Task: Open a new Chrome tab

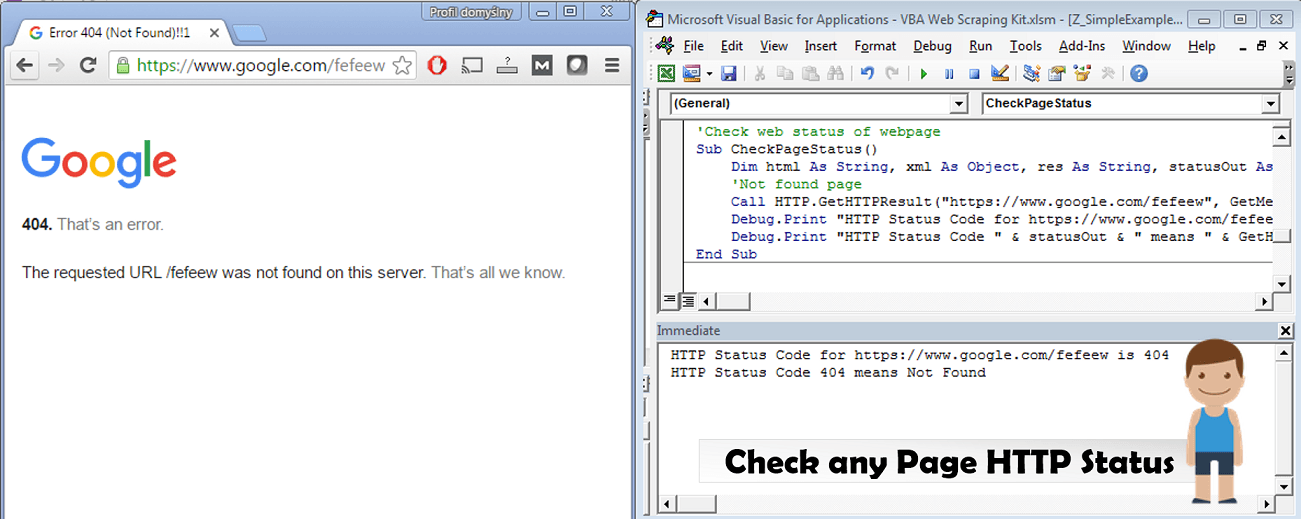Action: point(249,33)
